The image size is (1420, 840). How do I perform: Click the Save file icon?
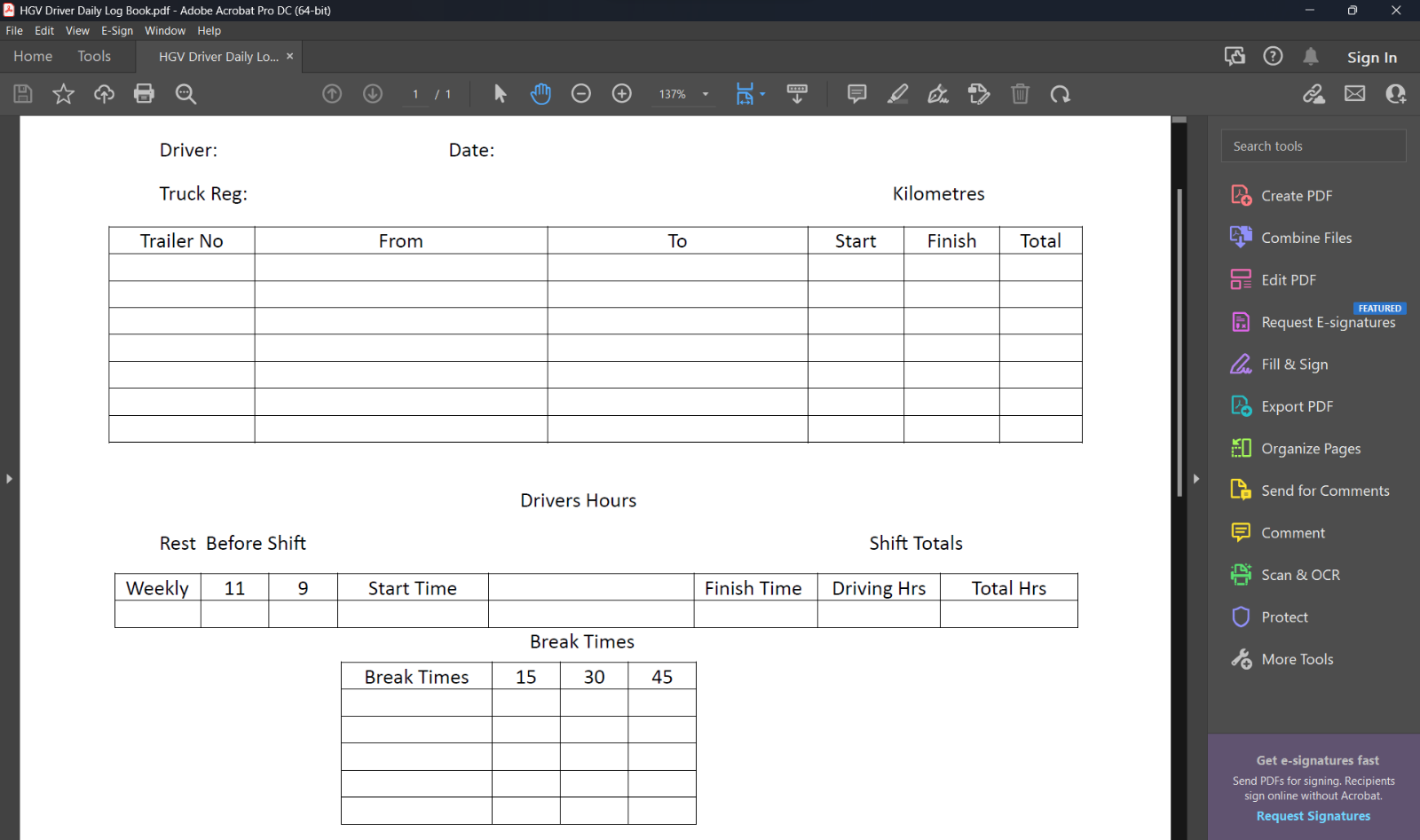(x=23, y=93)
